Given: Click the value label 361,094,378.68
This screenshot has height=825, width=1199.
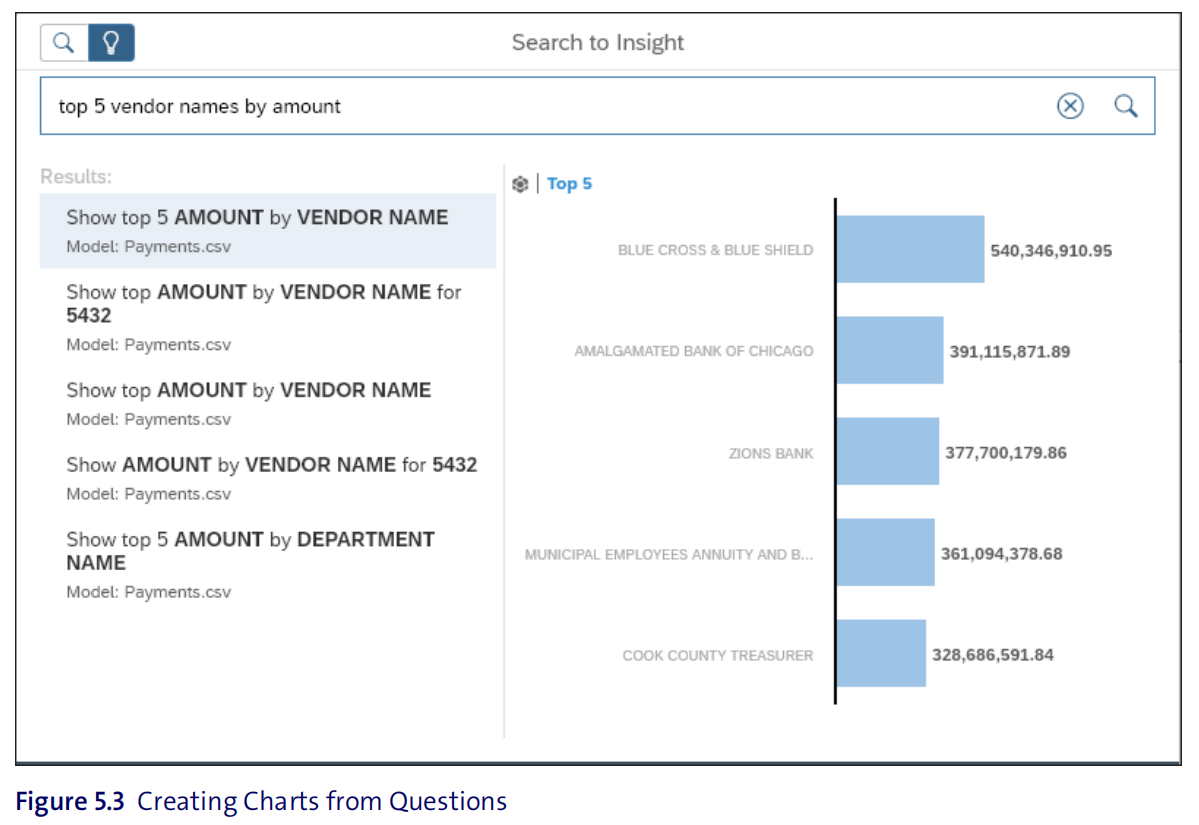Looking at the screenshot, I should [x=1001, y=554].
